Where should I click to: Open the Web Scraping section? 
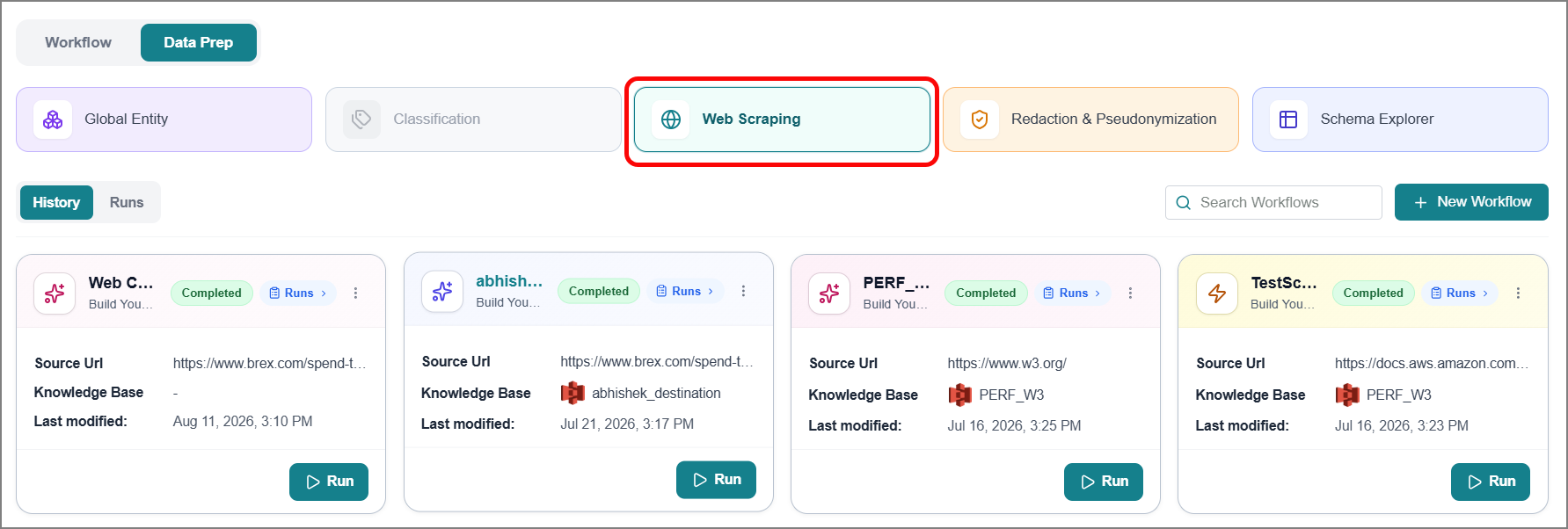click(782, 120)
